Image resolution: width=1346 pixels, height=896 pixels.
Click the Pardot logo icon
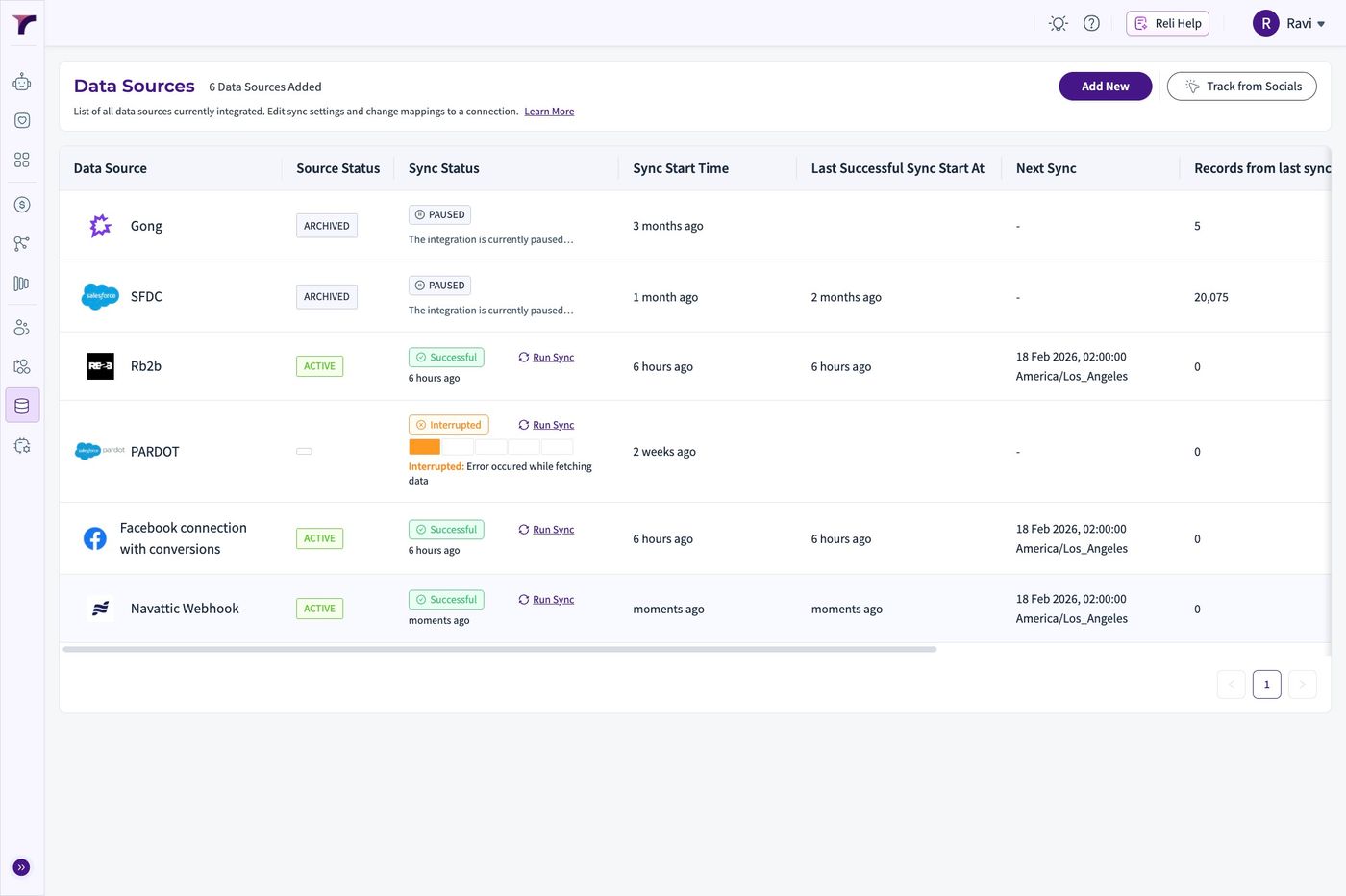tap(100, 451)
